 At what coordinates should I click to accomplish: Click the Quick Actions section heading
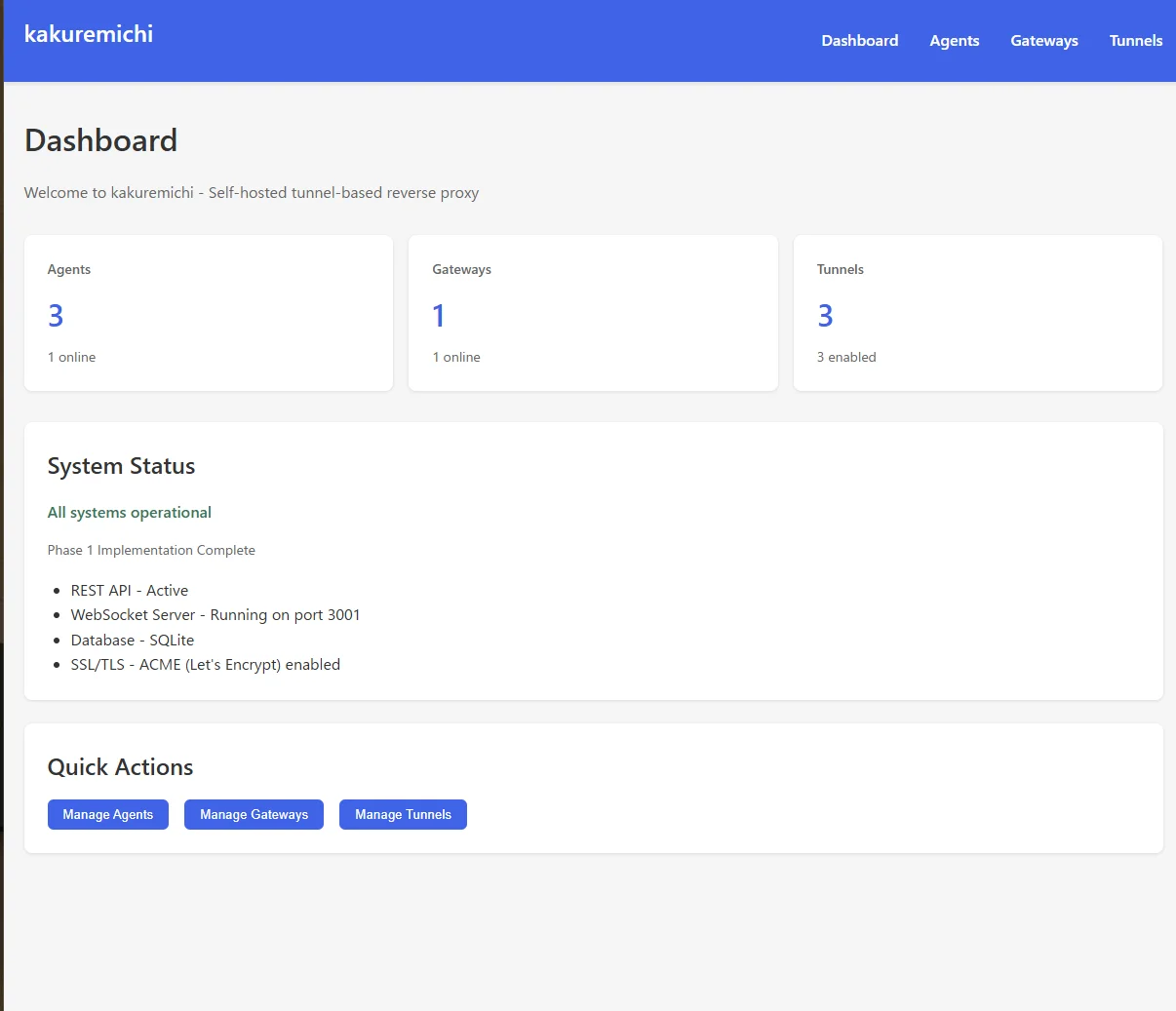(120, 767)
